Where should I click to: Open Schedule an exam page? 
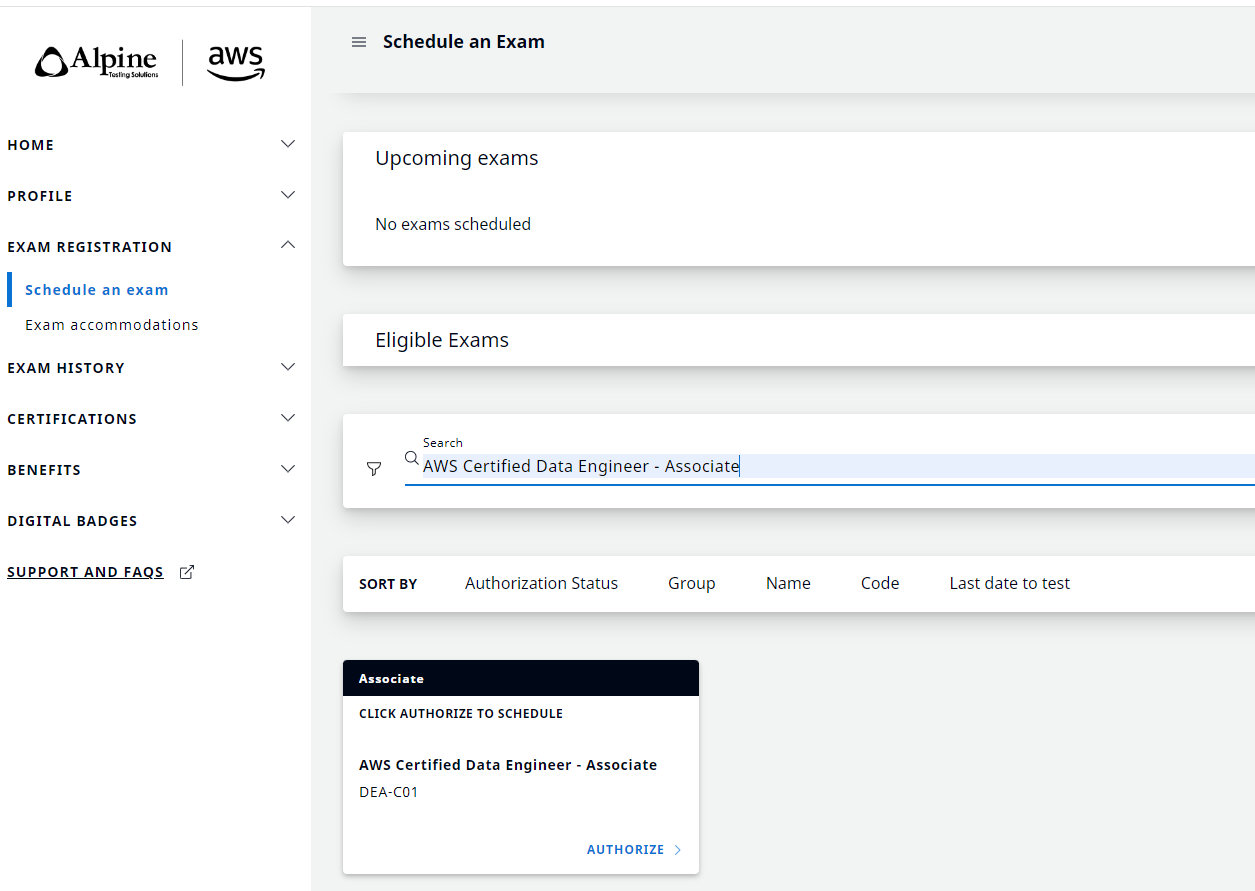97,290
